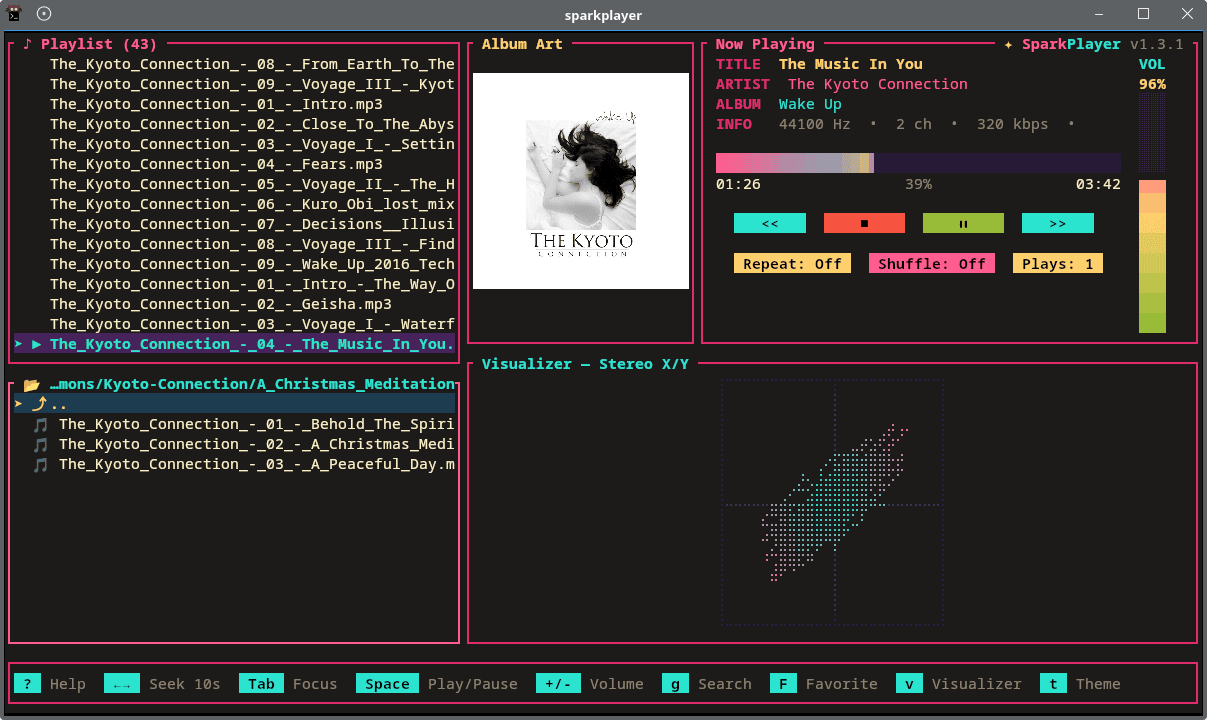The height and width of the screenshot is (720, 1207).
Task: Click the A_Christmas_Meditation folder path
Action: click(x=252, y=384)
